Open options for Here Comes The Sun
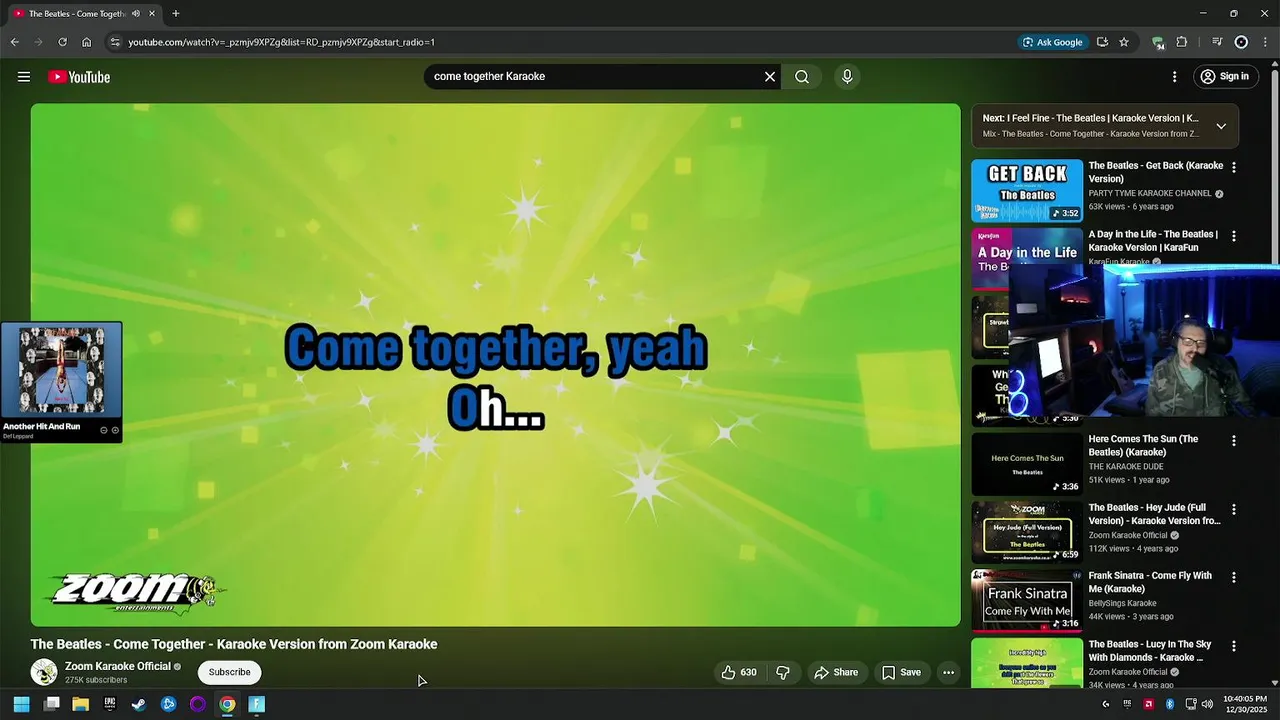 click(1233, 441)
